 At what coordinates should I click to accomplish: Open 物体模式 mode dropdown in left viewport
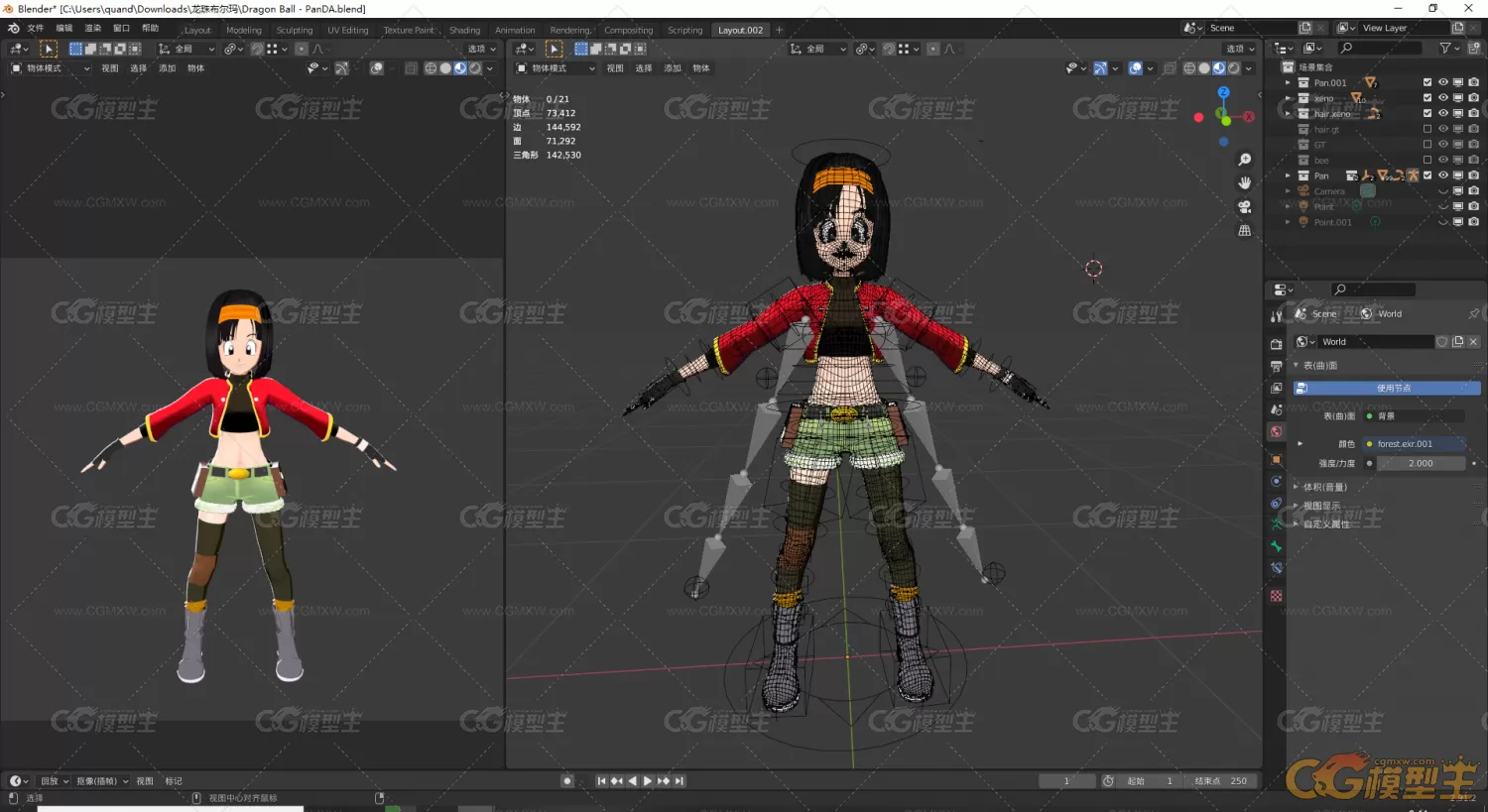coord(50,68)
